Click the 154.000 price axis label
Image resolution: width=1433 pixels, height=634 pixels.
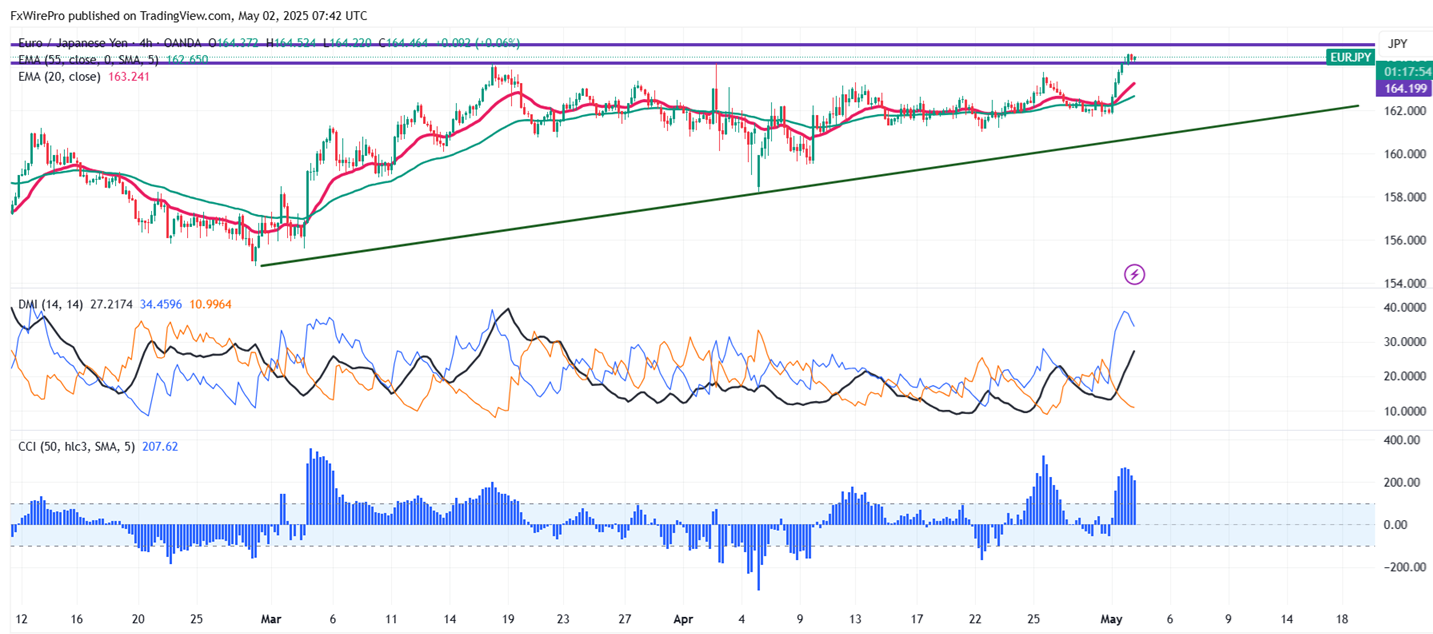click(x=1403, y=283)
